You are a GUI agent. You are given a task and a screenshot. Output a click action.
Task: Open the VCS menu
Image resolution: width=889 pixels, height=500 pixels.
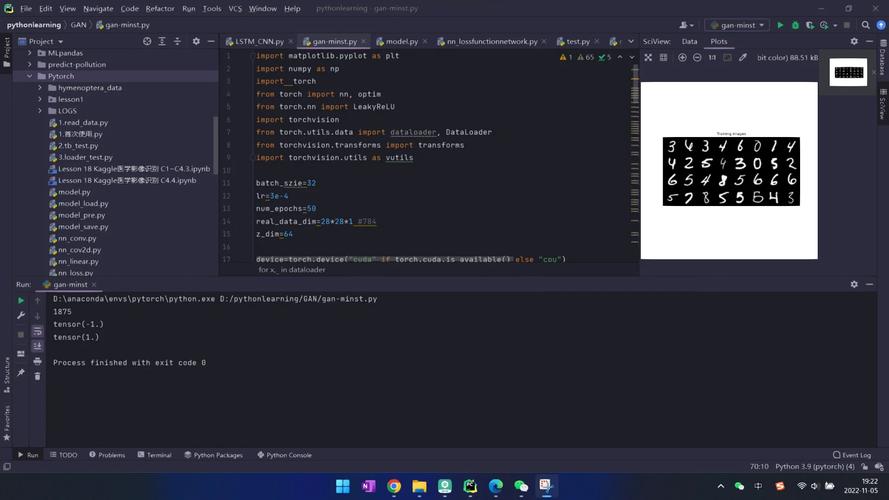tap(235, 9)
